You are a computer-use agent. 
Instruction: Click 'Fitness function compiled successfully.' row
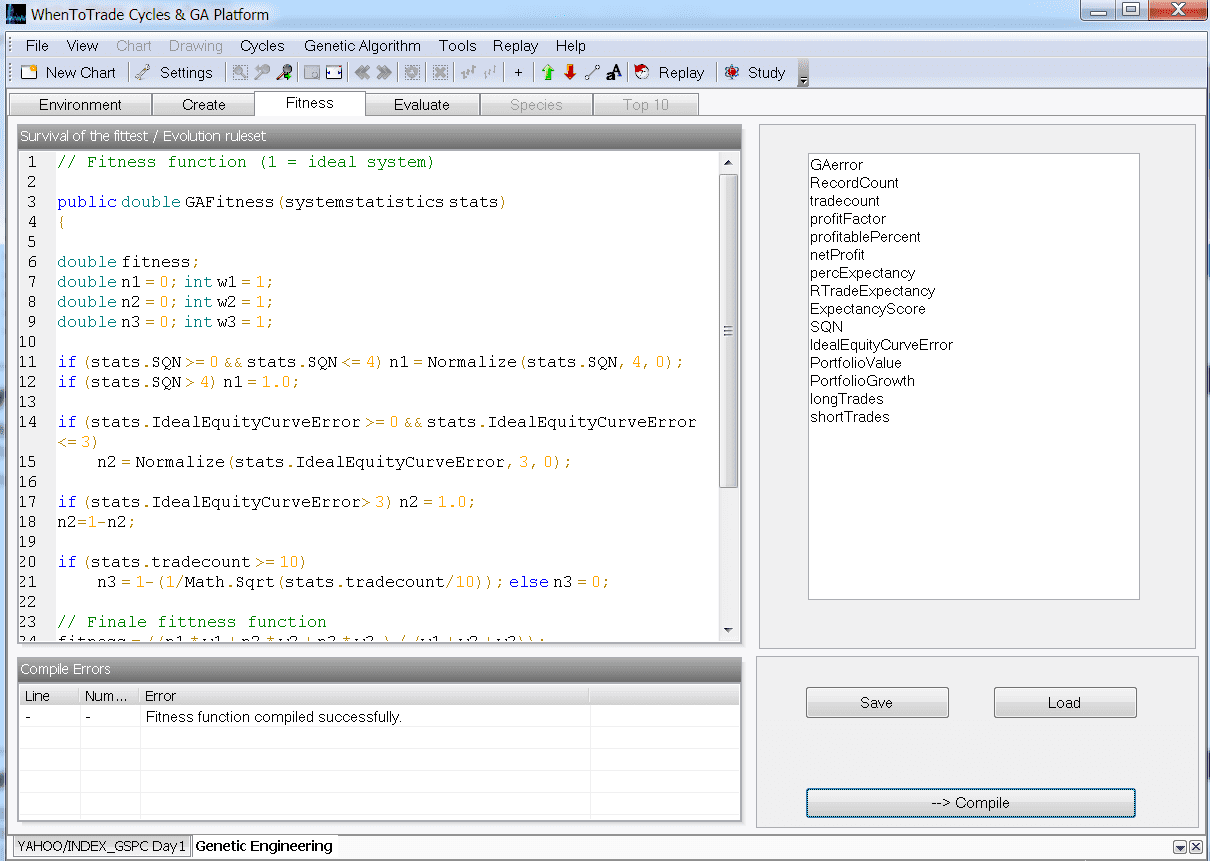click(380, 717)
